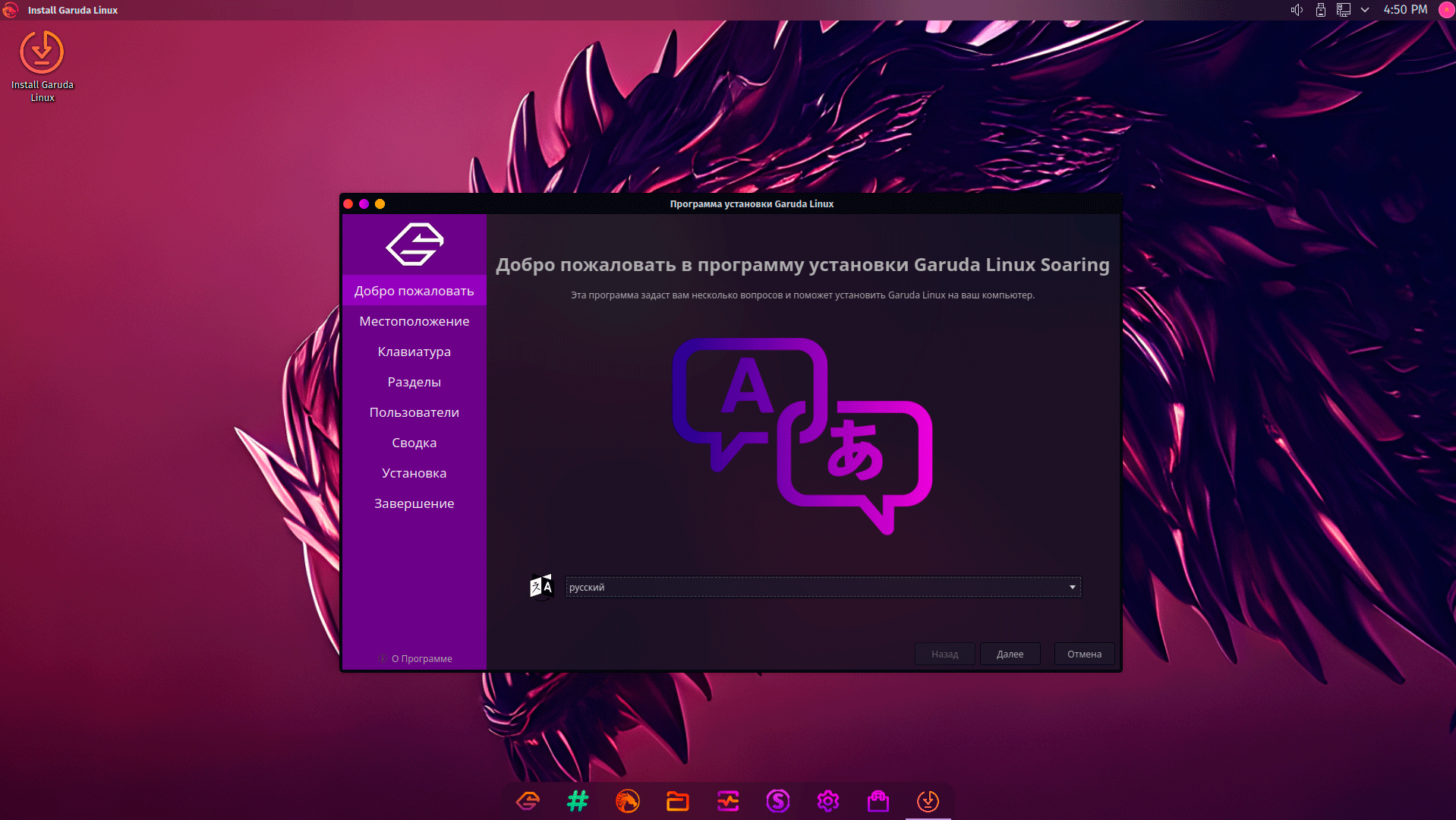Open the software store bag icon in dock
Viewport: 1456px width, 820px height.
click(878, 801)
